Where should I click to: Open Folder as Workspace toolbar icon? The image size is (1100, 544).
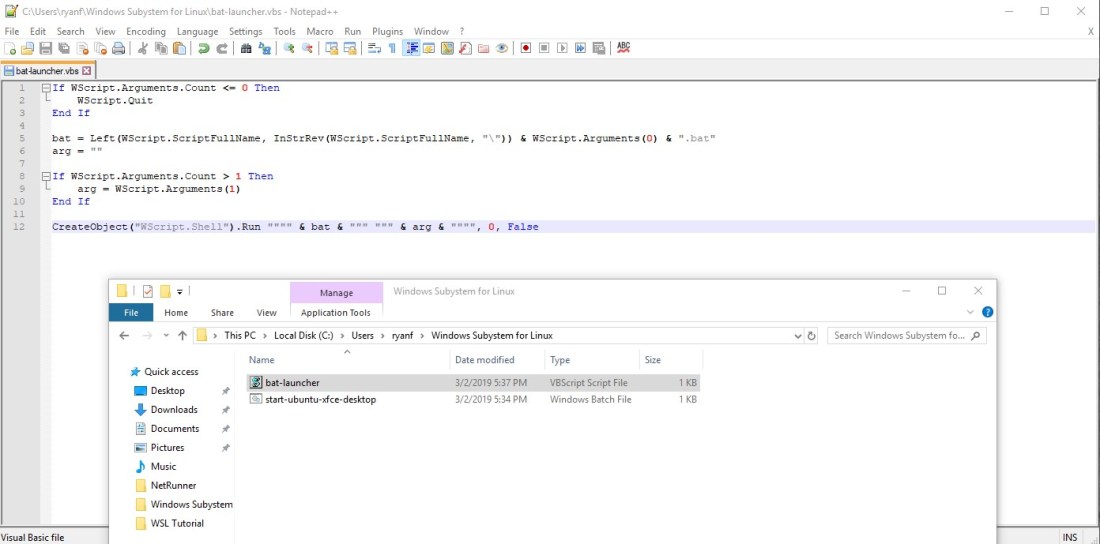click(x=483, y=48)
